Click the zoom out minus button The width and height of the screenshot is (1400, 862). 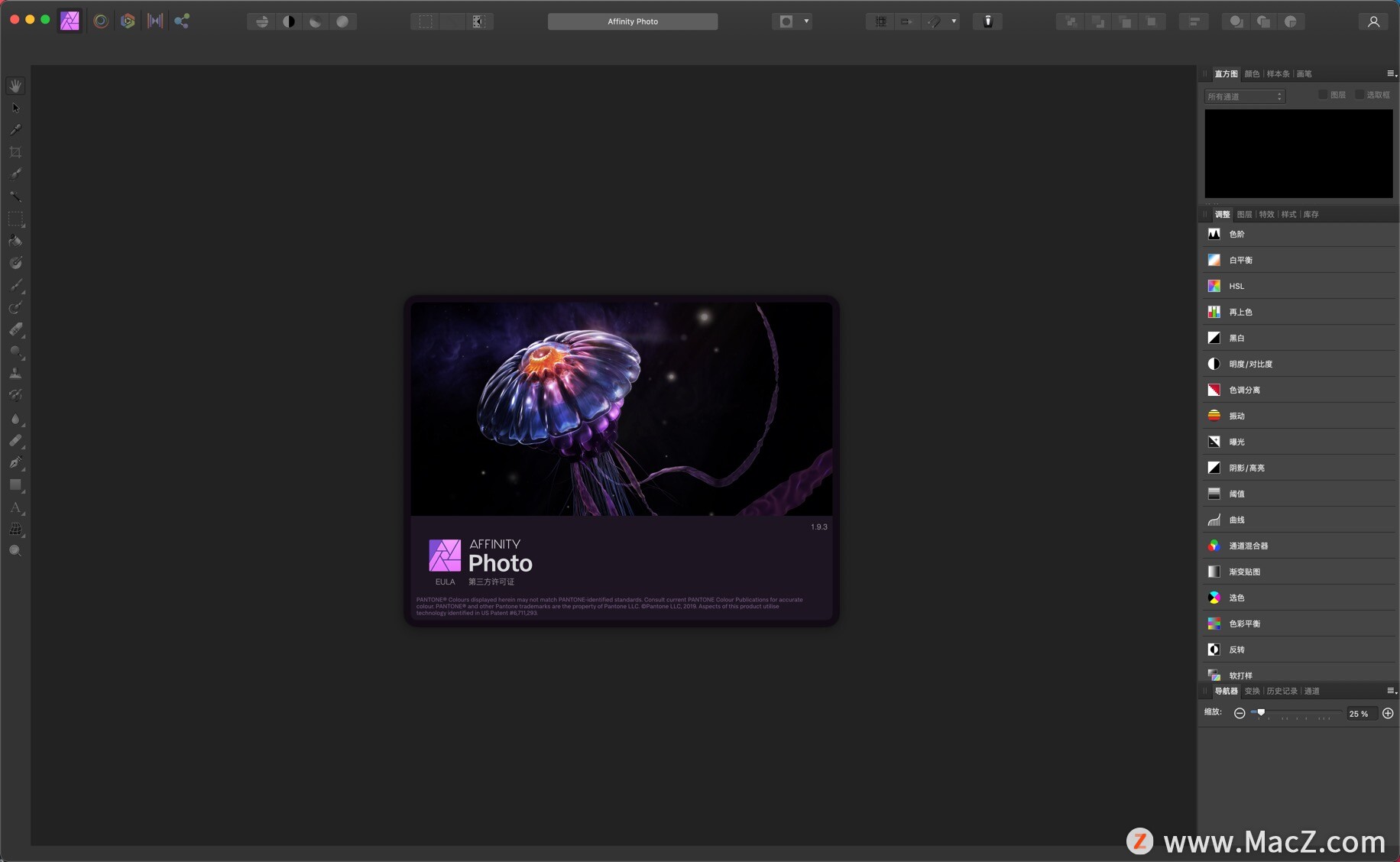[1240, 714]
